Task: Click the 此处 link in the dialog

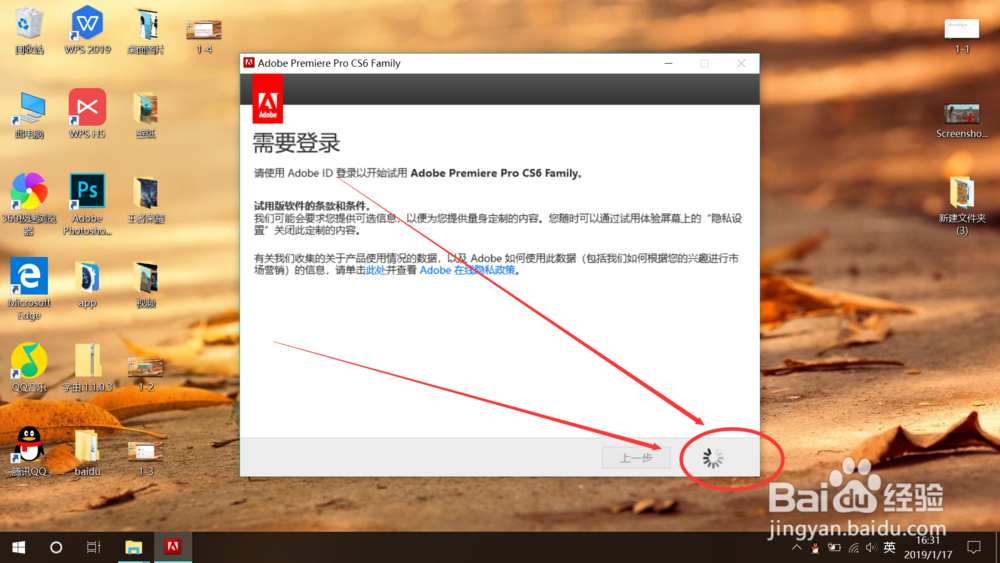Action: coord(376,270)
